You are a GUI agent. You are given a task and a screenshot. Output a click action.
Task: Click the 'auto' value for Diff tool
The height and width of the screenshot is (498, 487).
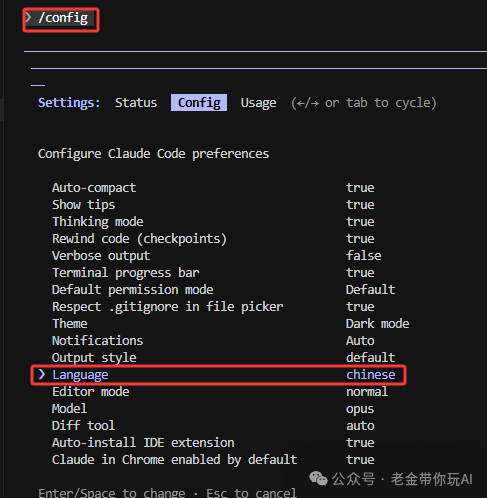pos(360,426)
